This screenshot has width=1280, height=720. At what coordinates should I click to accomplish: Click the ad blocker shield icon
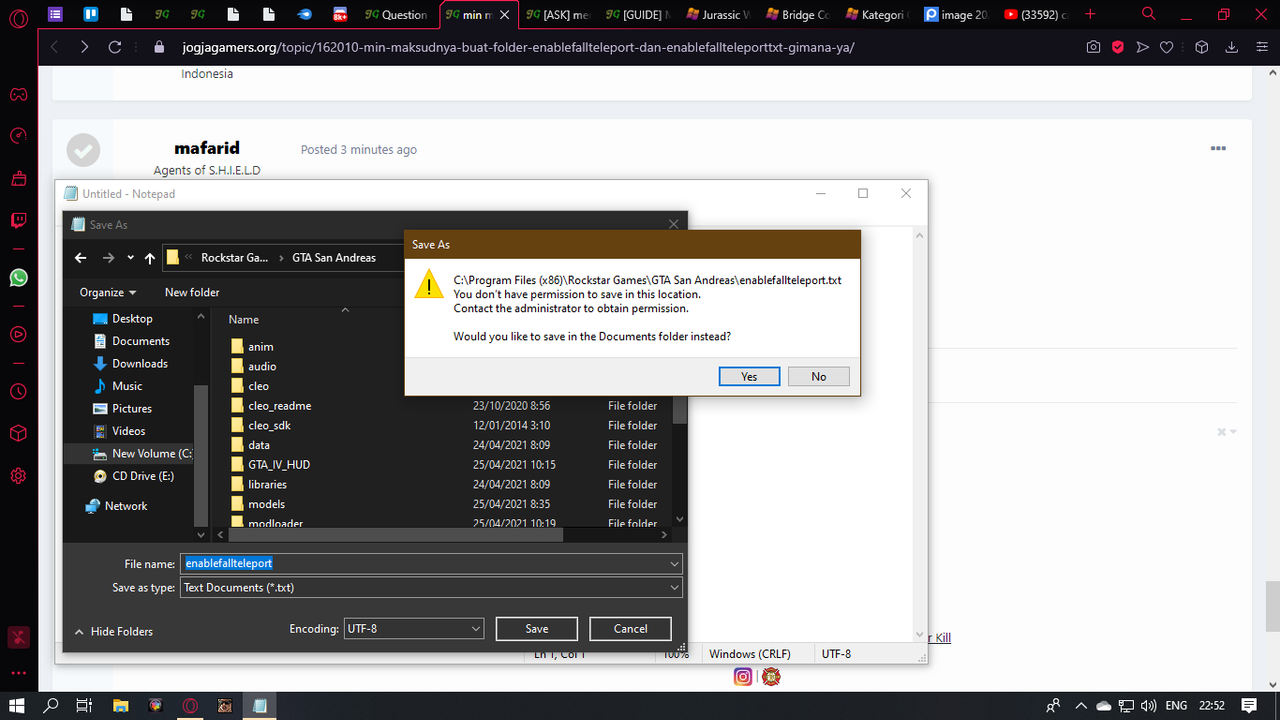coord(1118,47)
